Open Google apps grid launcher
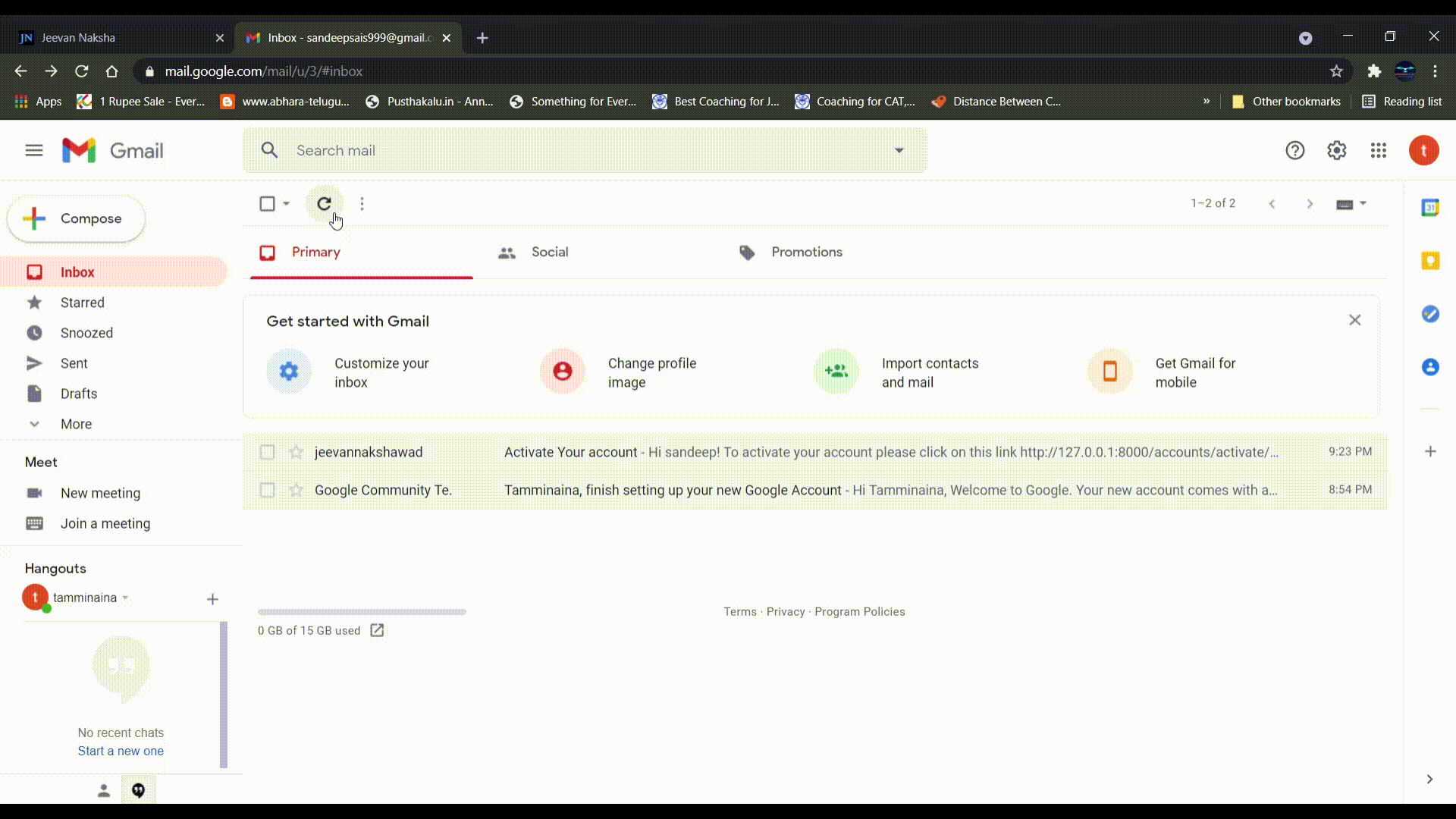 click(1378, 150)
